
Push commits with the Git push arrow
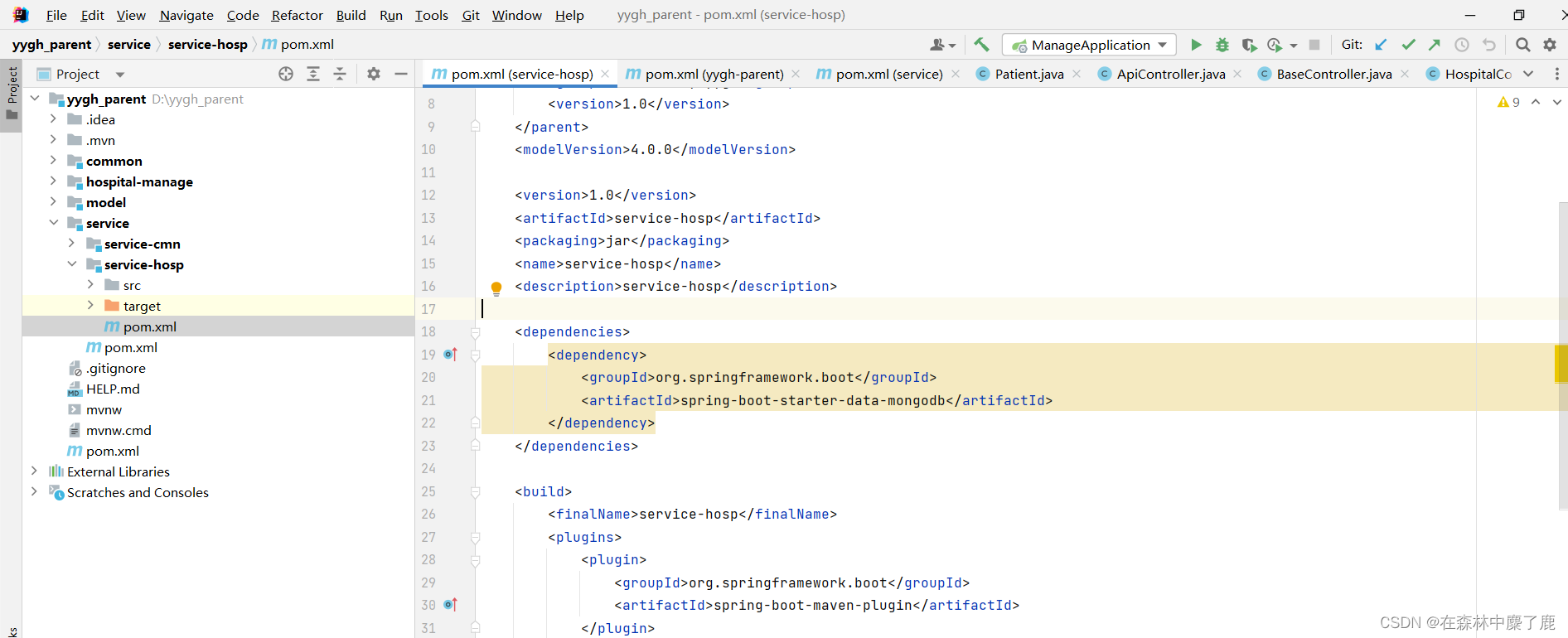tap(1435, 45)
